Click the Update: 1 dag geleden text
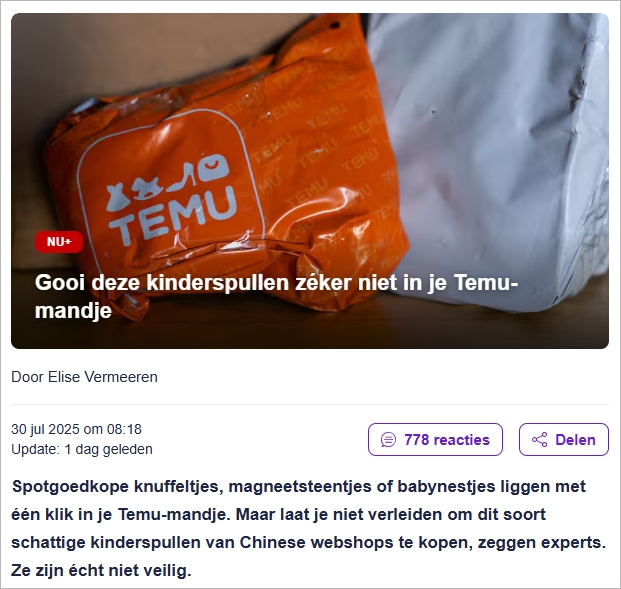 click(82, 450)
